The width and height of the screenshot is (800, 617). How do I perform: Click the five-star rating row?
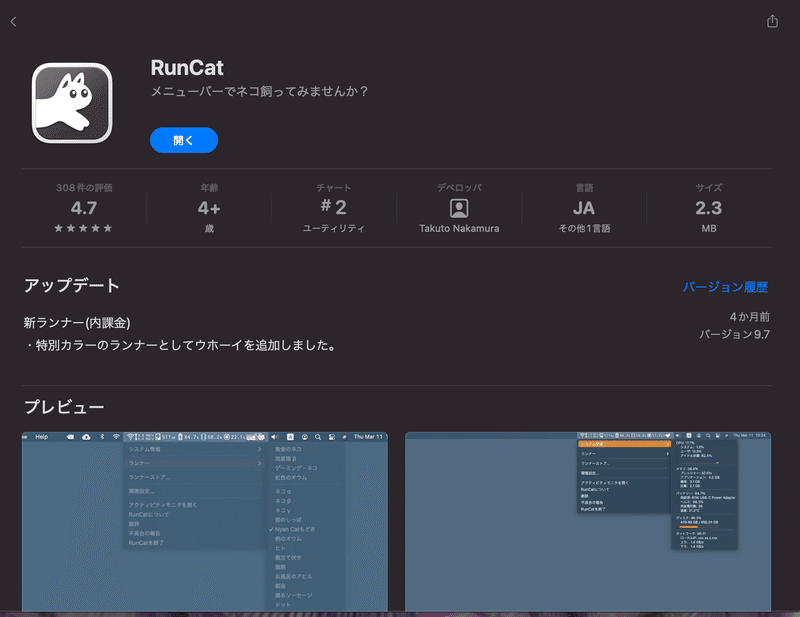(83, 228)
